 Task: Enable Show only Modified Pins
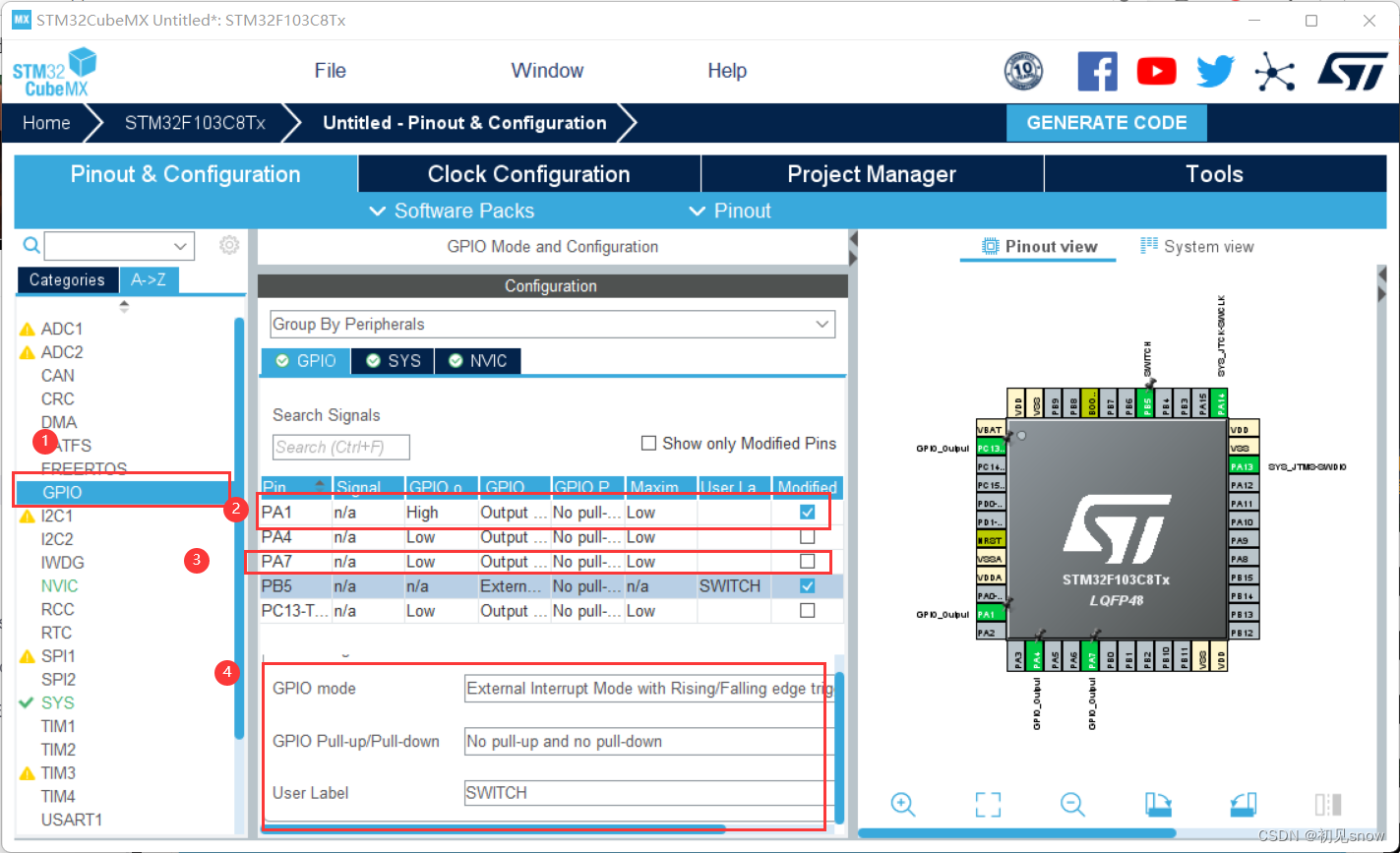(x=648, y=444)
